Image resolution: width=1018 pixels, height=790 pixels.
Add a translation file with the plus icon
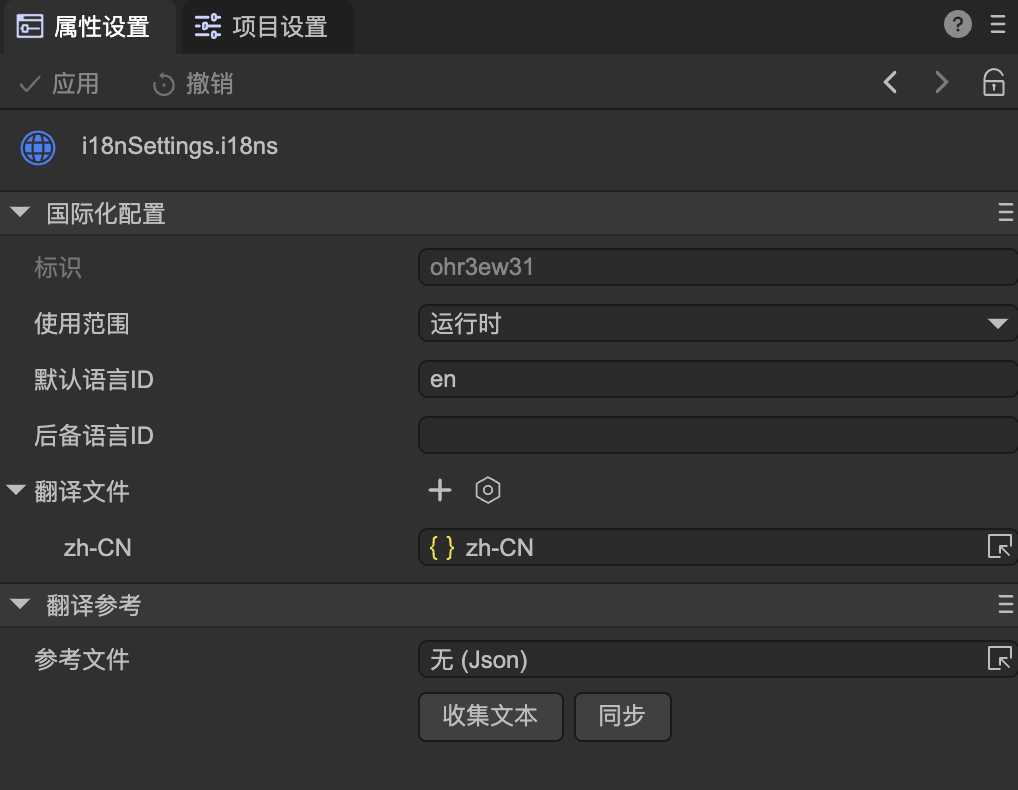(x=440, y=490)
